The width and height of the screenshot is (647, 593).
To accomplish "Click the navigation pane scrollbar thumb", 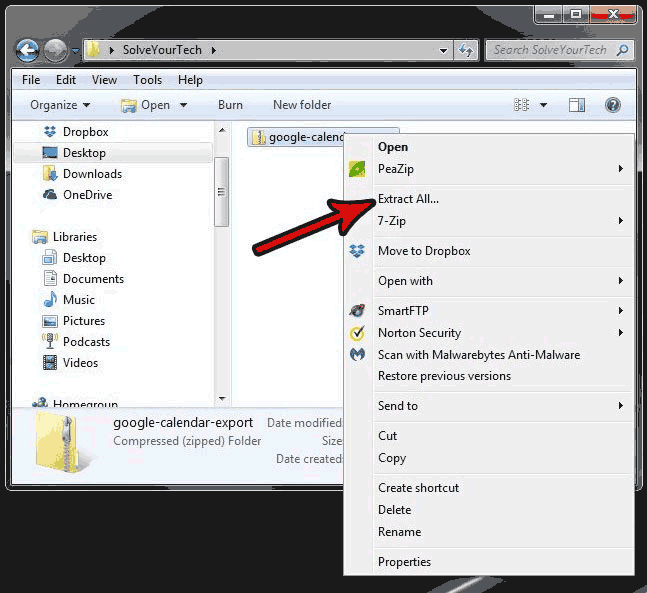I will coord(222,192).
